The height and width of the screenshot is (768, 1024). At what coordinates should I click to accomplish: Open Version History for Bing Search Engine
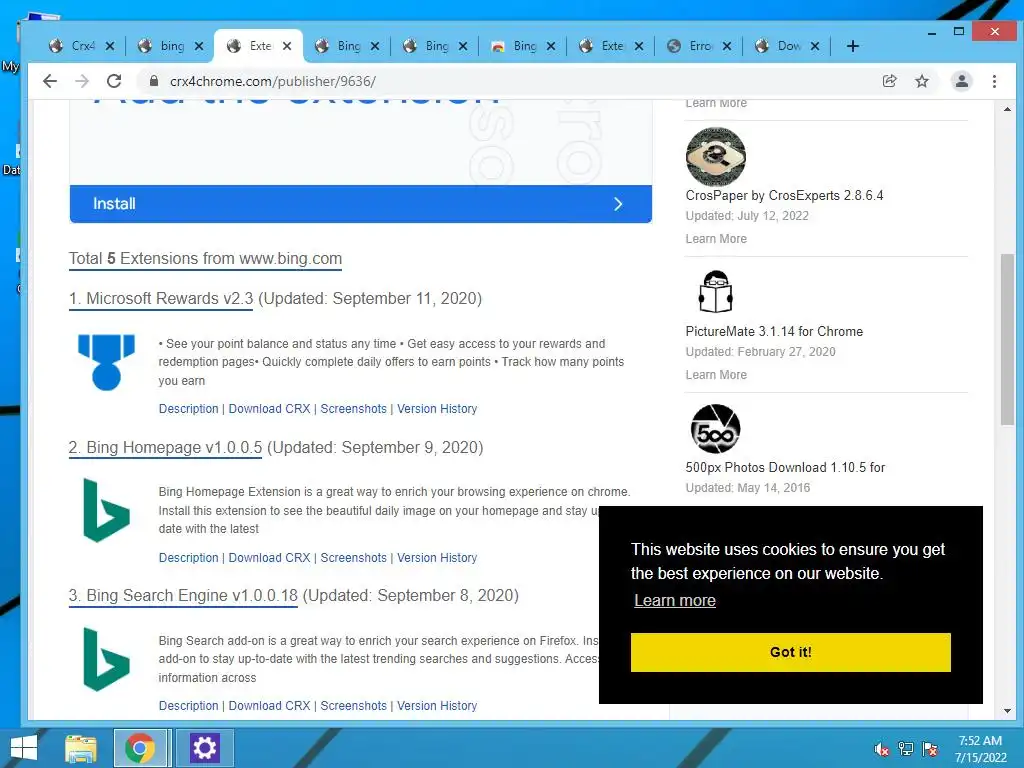click(437, 706)
